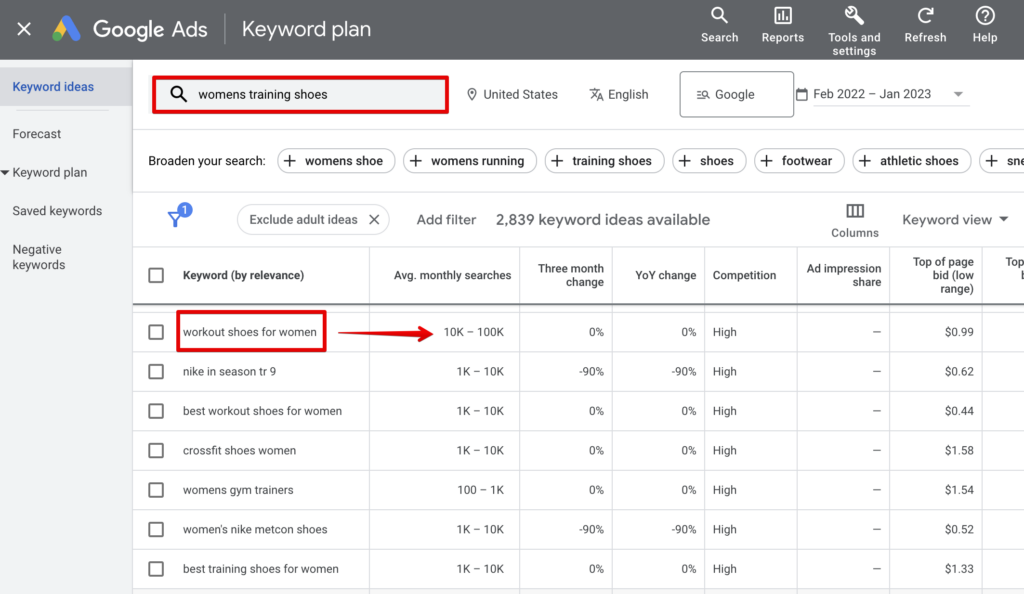Viewport: 1024px width, 594px height.
Task: Check the 'workout shoes for women' row
Action: pos(156,332)
